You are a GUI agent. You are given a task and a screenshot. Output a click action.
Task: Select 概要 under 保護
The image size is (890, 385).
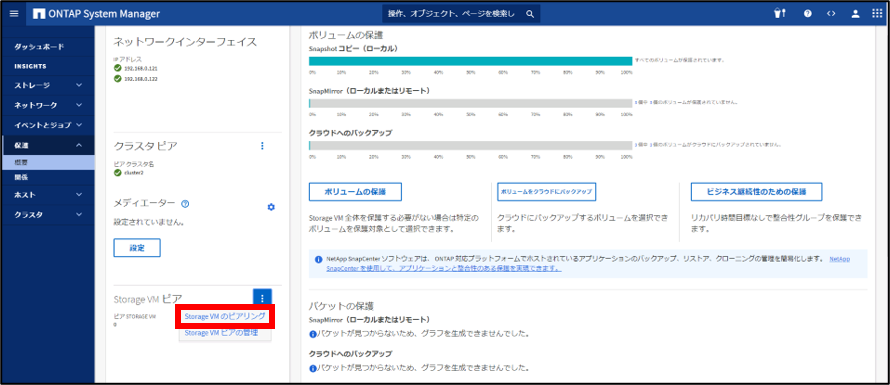pos(48,162)
